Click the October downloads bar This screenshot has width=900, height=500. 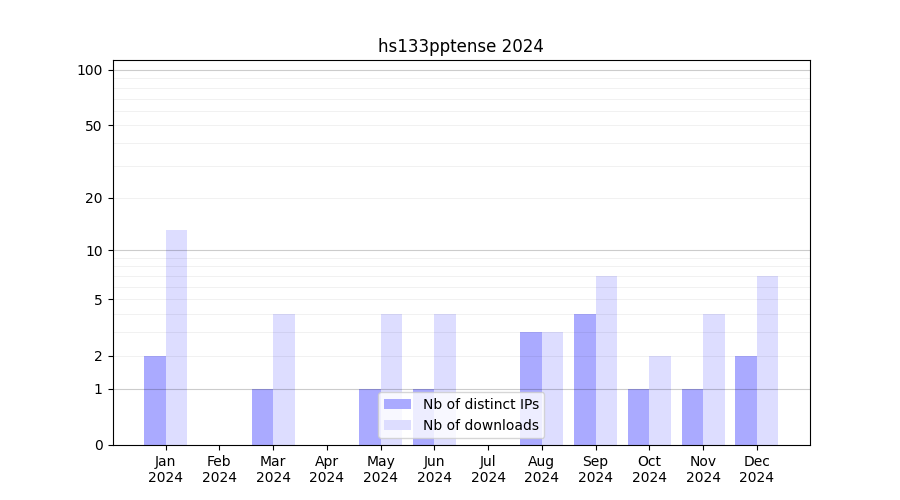pos(660,400)
